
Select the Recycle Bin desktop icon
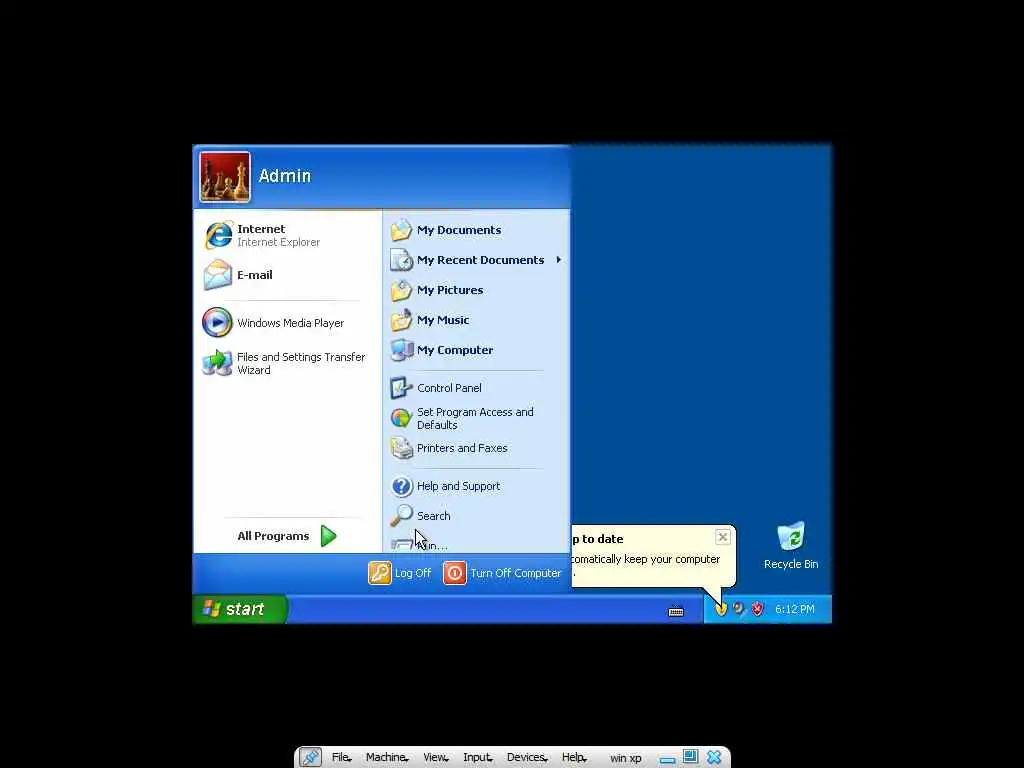(x=791, y=546)
